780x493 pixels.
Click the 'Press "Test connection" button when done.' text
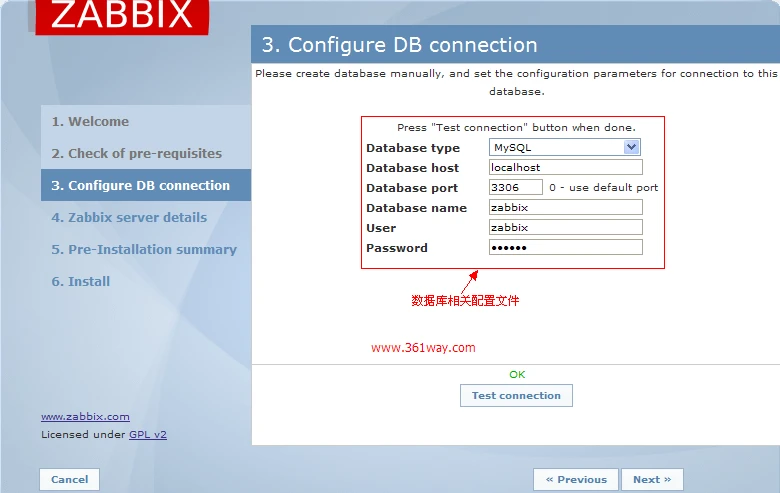[x=516, y=127]
